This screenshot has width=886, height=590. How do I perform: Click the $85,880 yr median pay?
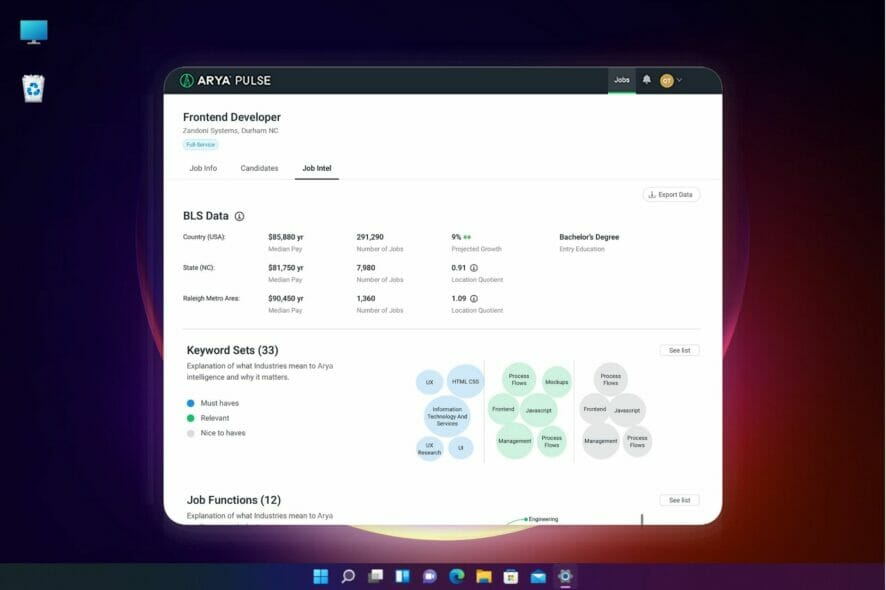286,237
